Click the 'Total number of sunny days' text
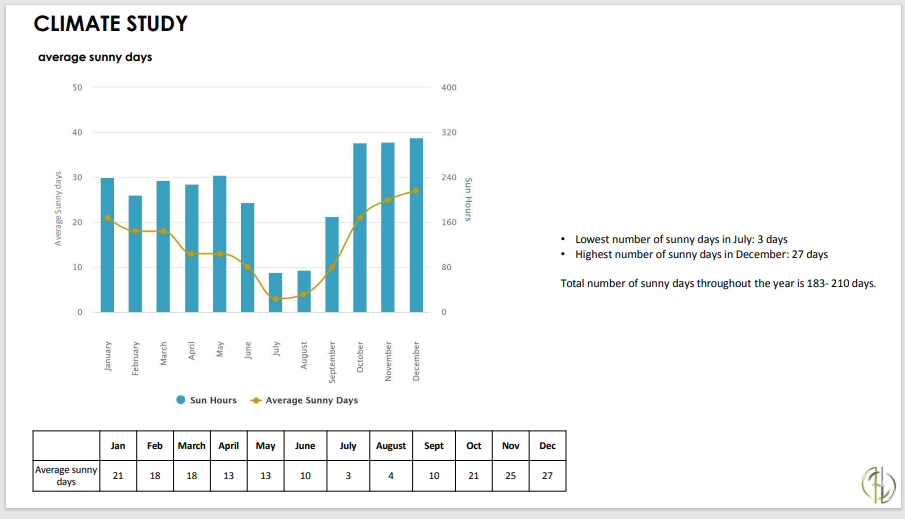 point(718,283)
